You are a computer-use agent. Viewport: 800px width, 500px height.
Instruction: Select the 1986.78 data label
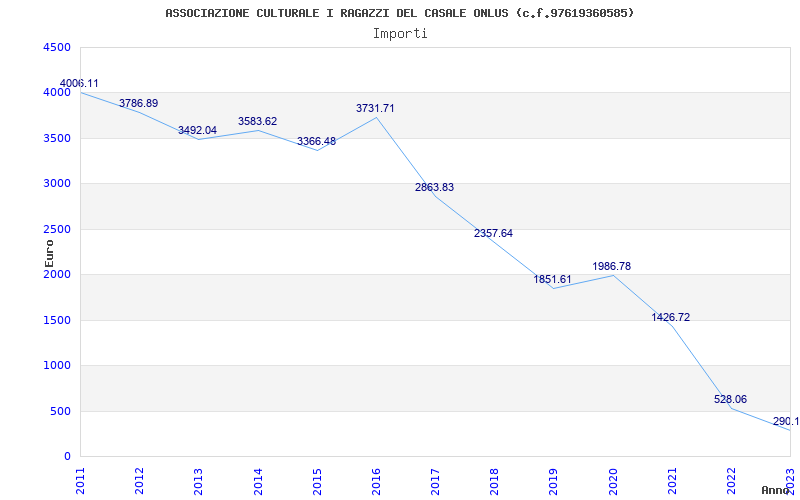(x=612, y=266)
